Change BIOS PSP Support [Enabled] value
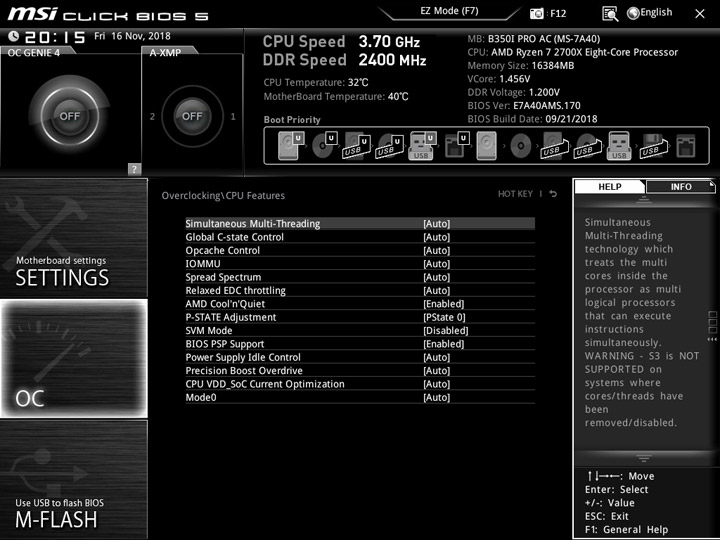Viewport: 720px width, 540px height. coord(444,343)
